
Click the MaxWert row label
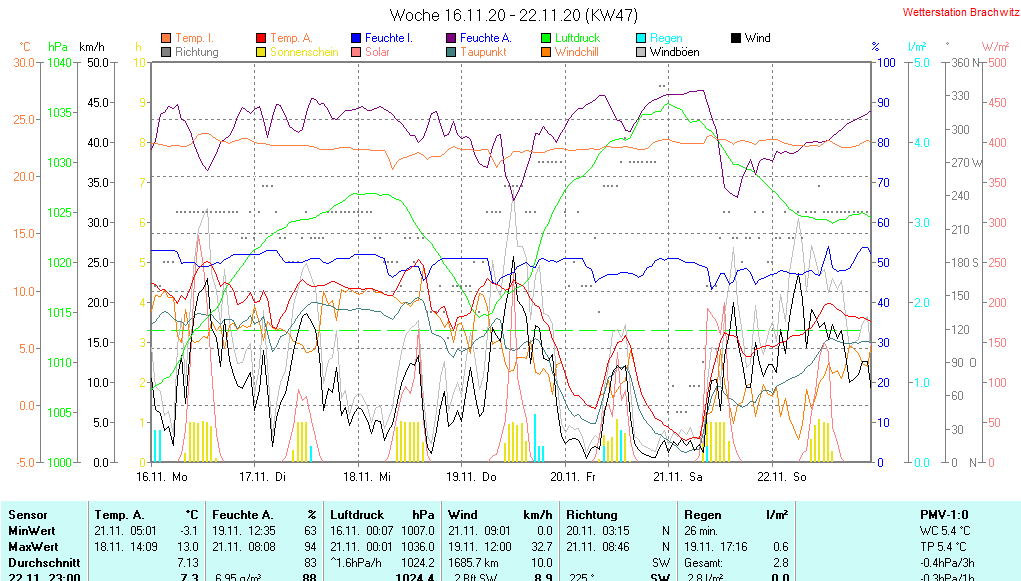point(32,547)
